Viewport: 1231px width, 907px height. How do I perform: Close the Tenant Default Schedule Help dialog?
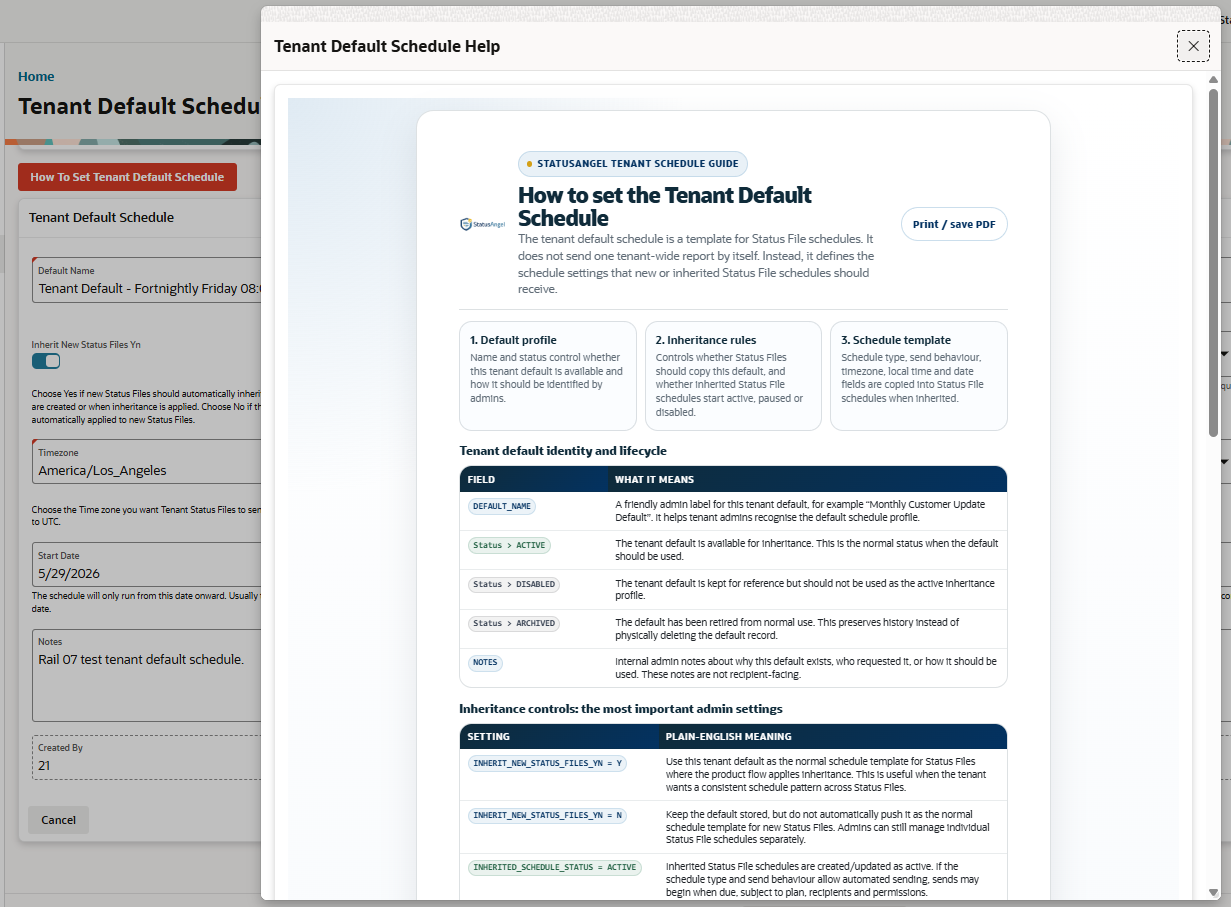point(1193,46)
